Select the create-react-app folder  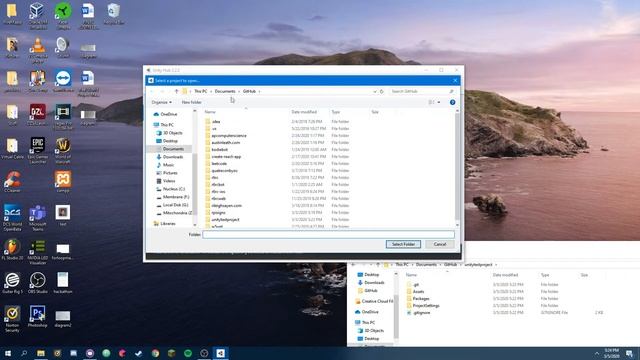click(x=225, y=157)
